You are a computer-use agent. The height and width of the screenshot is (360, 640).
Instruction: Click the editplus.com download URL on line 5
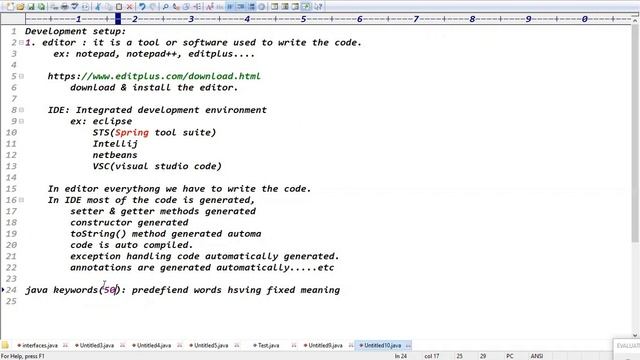click(154, 76)
